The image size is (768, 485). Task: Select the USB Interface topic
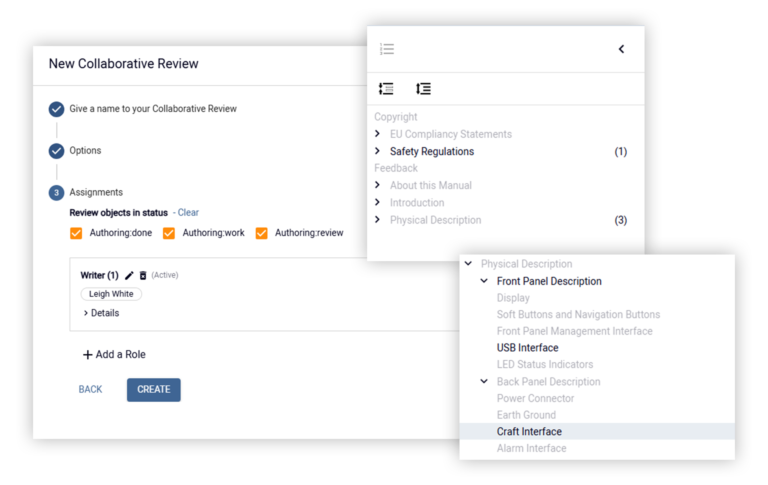[x=528, y=348]
